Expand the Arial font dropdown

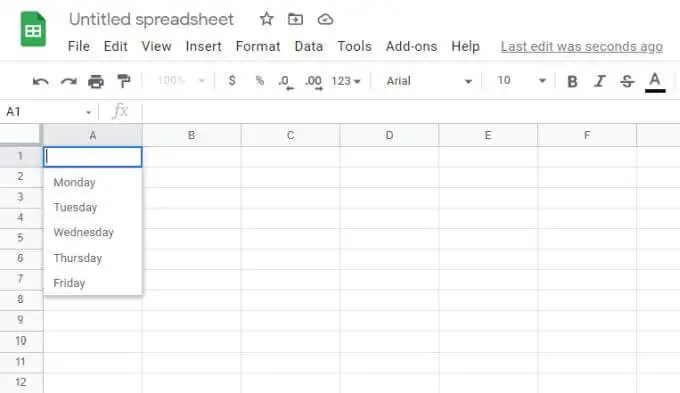[x=428, y=81]
